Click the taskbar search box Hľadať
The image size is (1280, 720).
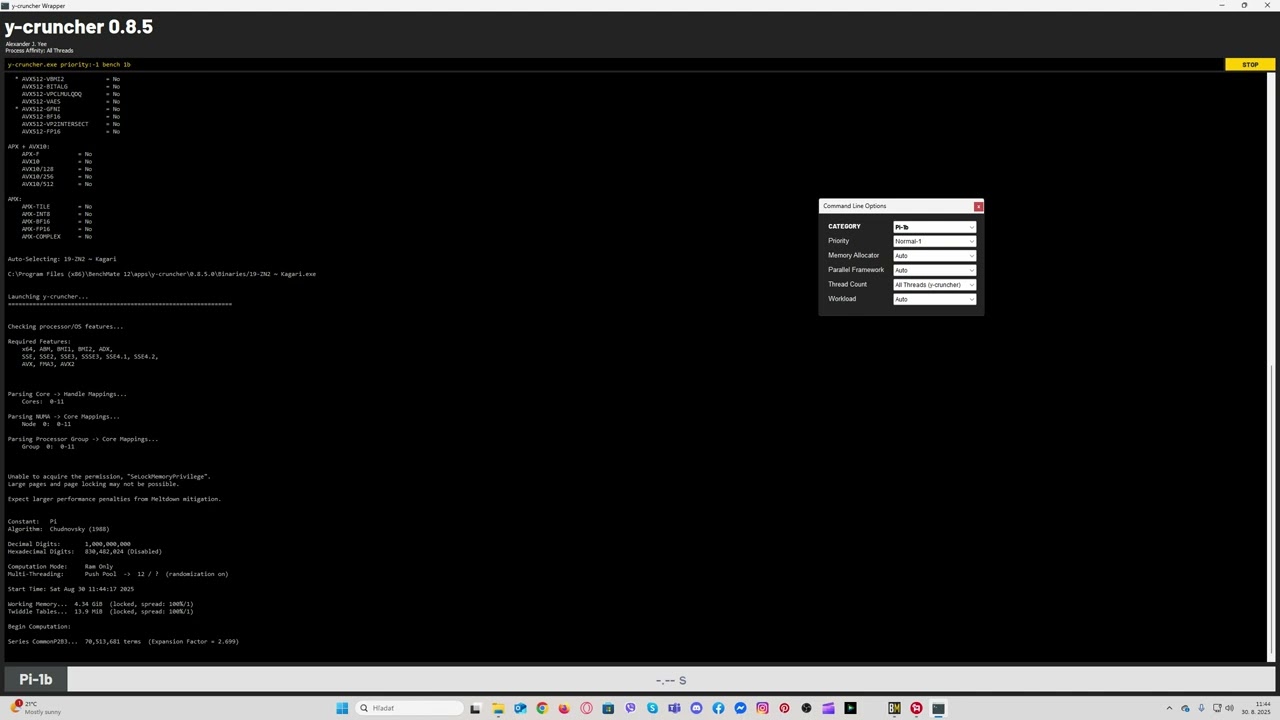(x=408, y=708)
